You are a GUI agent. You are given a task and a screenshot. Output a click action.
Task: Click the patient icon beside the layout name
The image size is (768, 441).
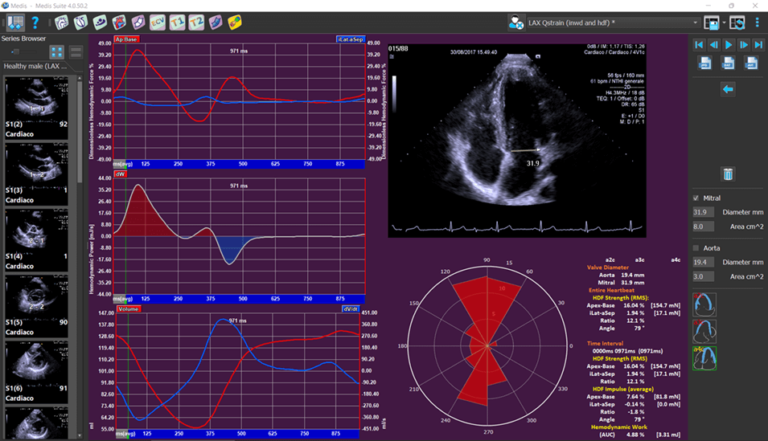click(517, 21)
